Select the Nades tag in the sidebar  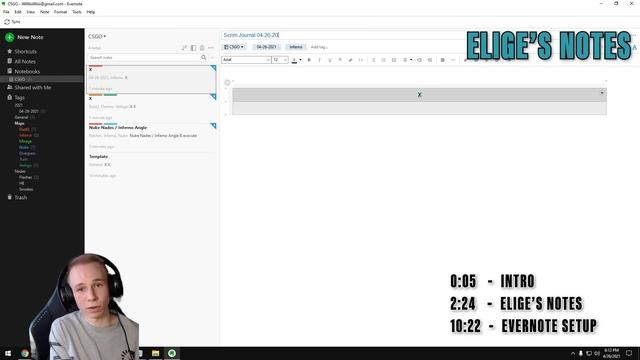tap(20, 171)
